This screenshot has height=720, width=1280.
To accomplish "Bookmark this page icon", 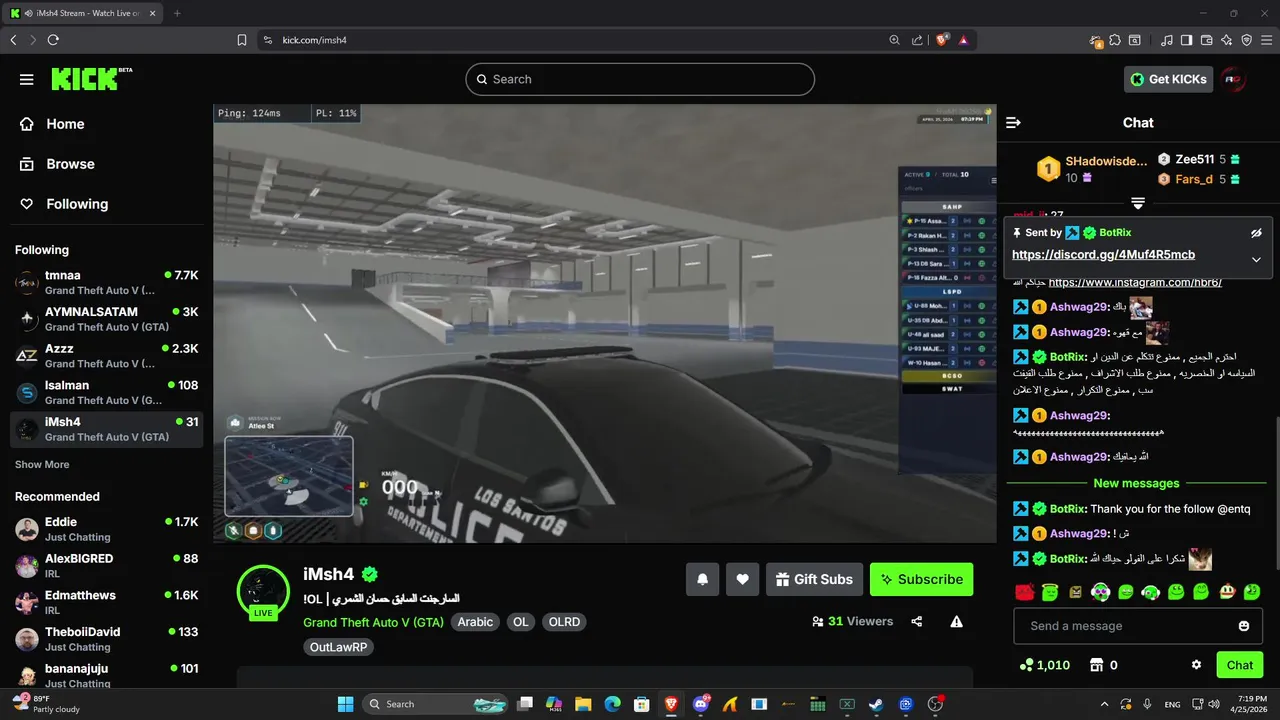I will pyautogui.click(x=242, y=40).
